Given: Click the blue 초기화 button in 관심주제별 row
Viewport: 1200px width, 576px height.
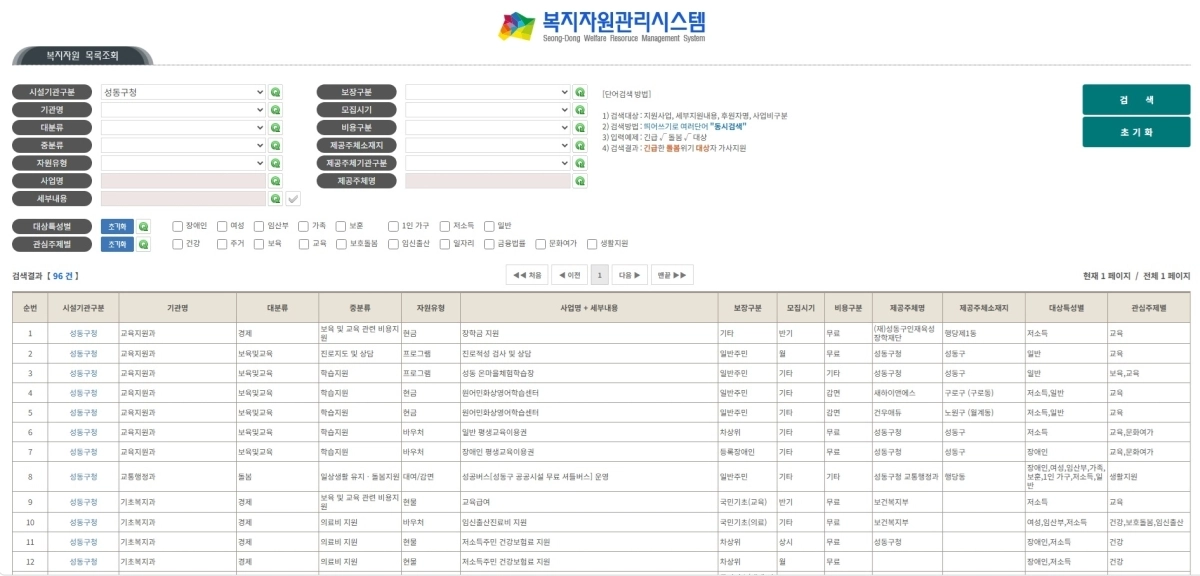Looking at the screenshot, I should [x=117, y=243].
